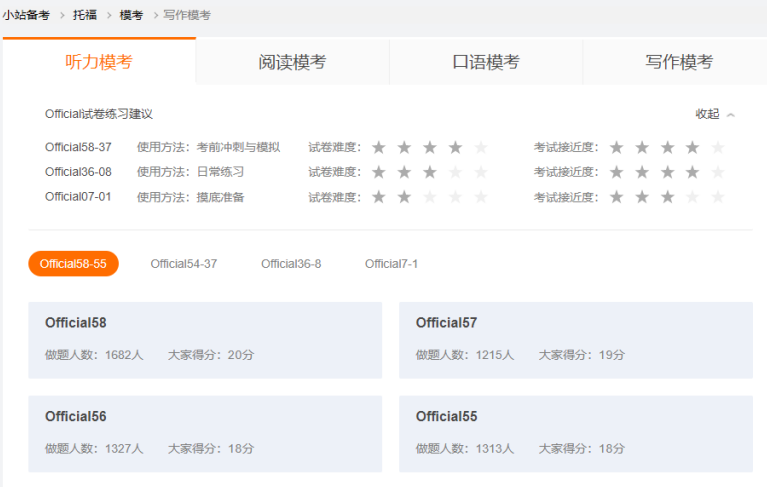Open the 口语模考 tab
Screen dimensions: 767x487
486,62
